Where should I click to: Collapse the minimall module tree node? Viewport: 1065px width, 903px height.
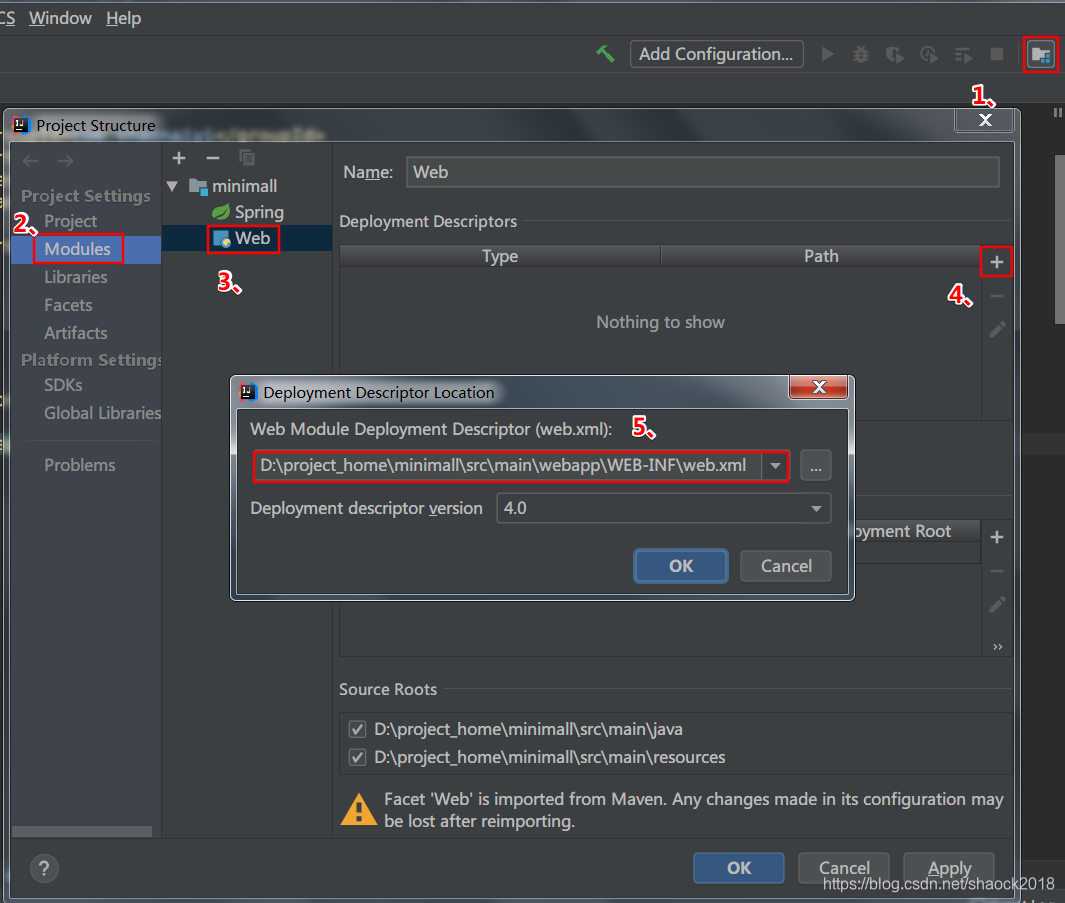click(x=173, y=186)
